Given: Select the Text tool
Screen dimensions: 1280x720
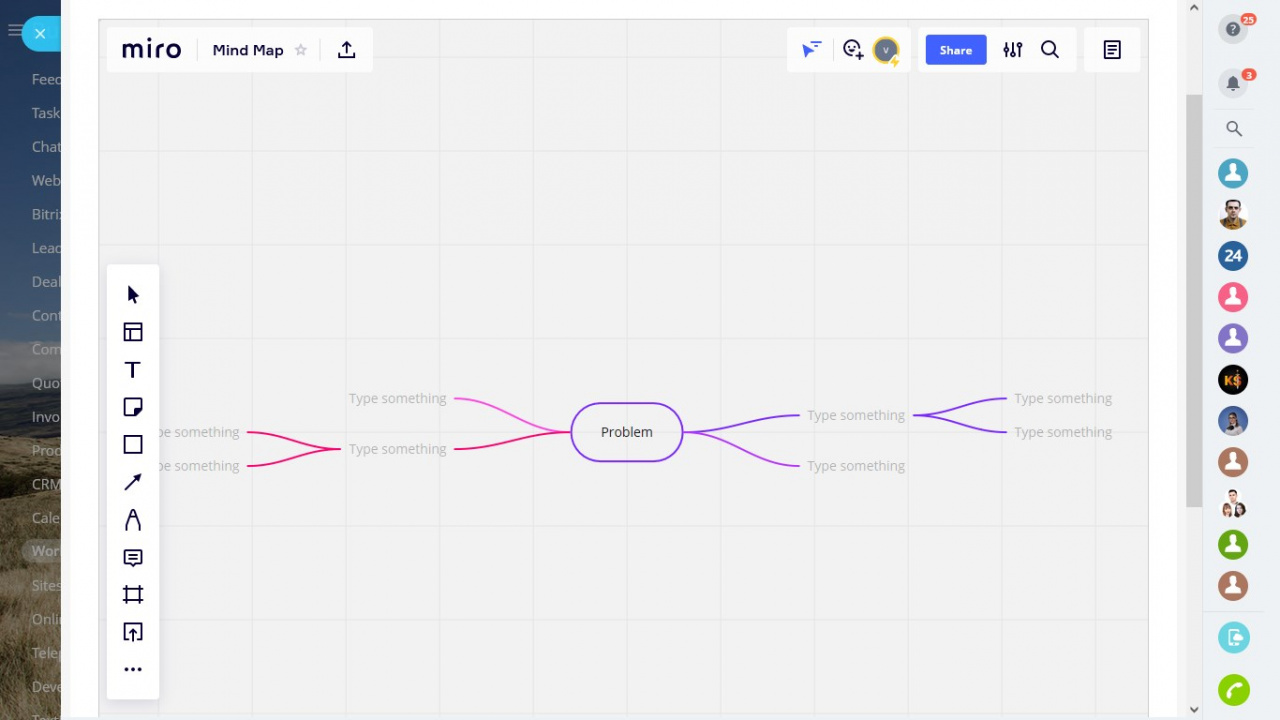Looking at the screenshot, I should click(133, 370).
